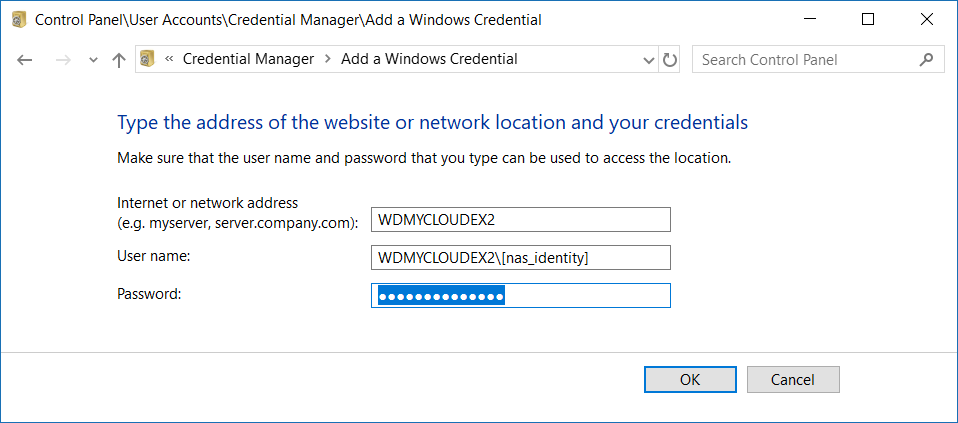Confirm the credential with OK

coord(690,380)
